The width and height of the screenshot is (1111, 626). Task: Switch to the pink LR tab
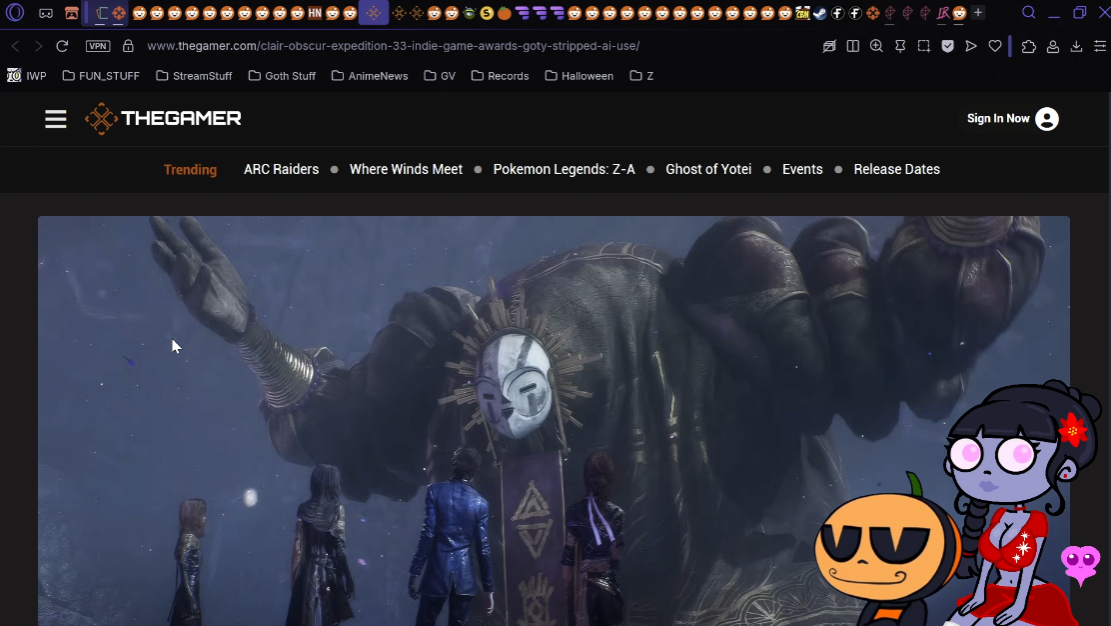click(942, 13)
